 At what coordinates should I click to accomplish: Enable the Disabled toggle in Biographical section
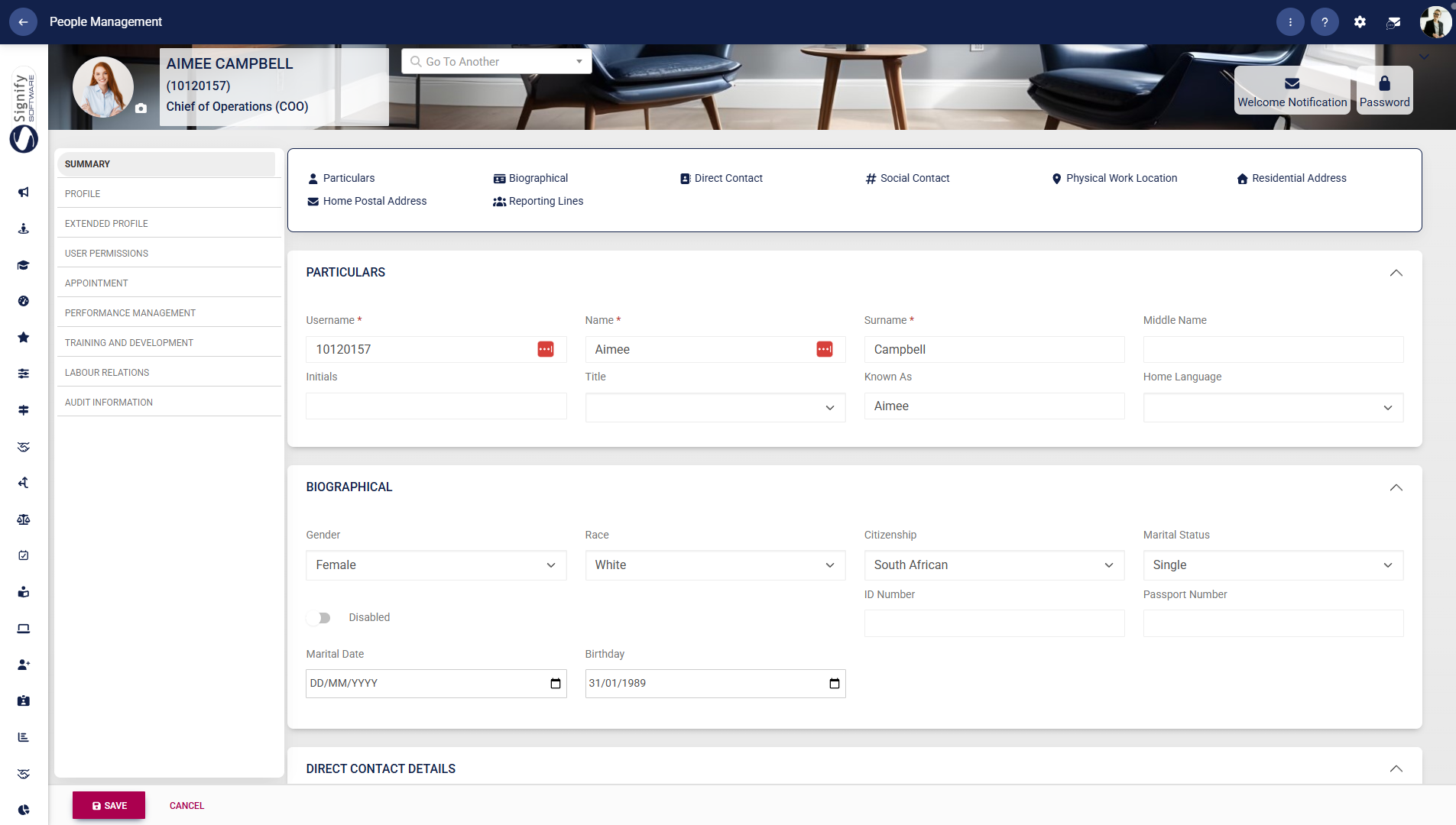pyautogui.click(x=320, y=617)
